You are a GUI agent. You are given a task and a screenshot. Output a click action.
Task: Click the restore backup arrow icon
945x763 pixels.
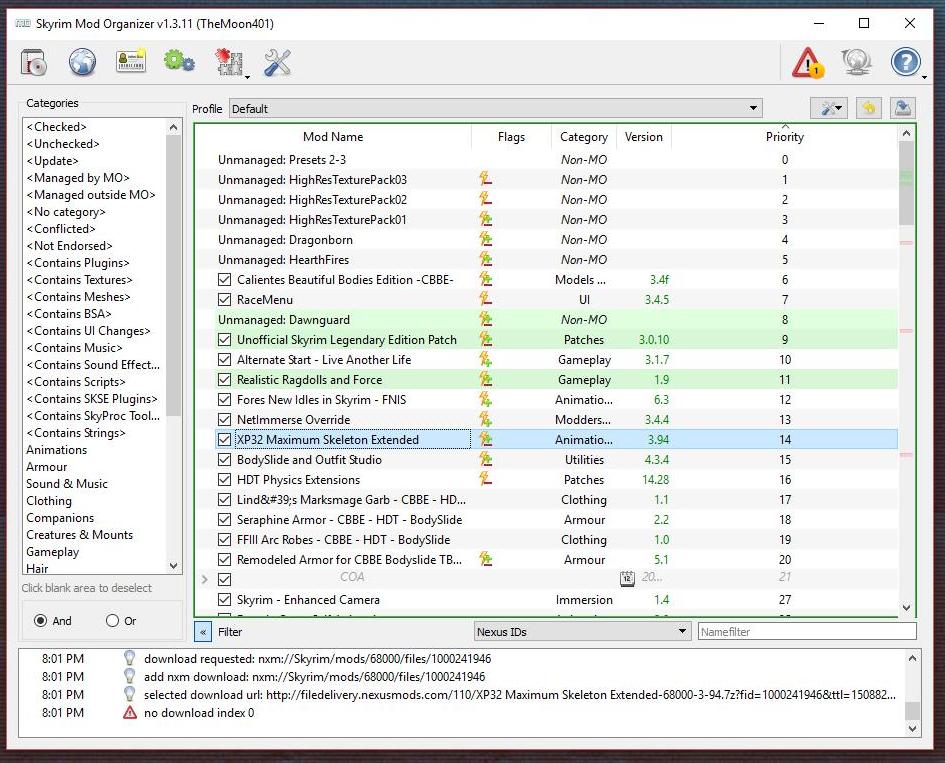tap(868, 108)
